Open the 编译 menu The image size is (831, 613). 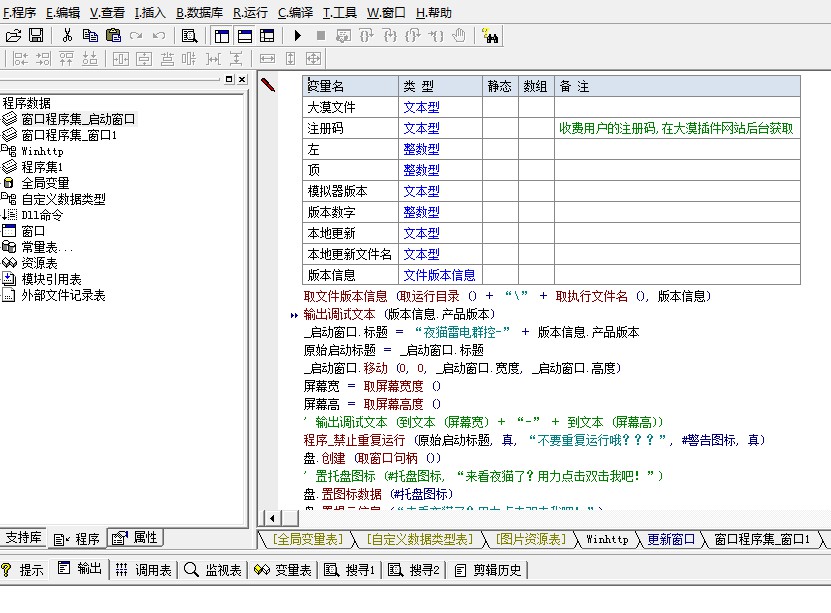[295, 13]
